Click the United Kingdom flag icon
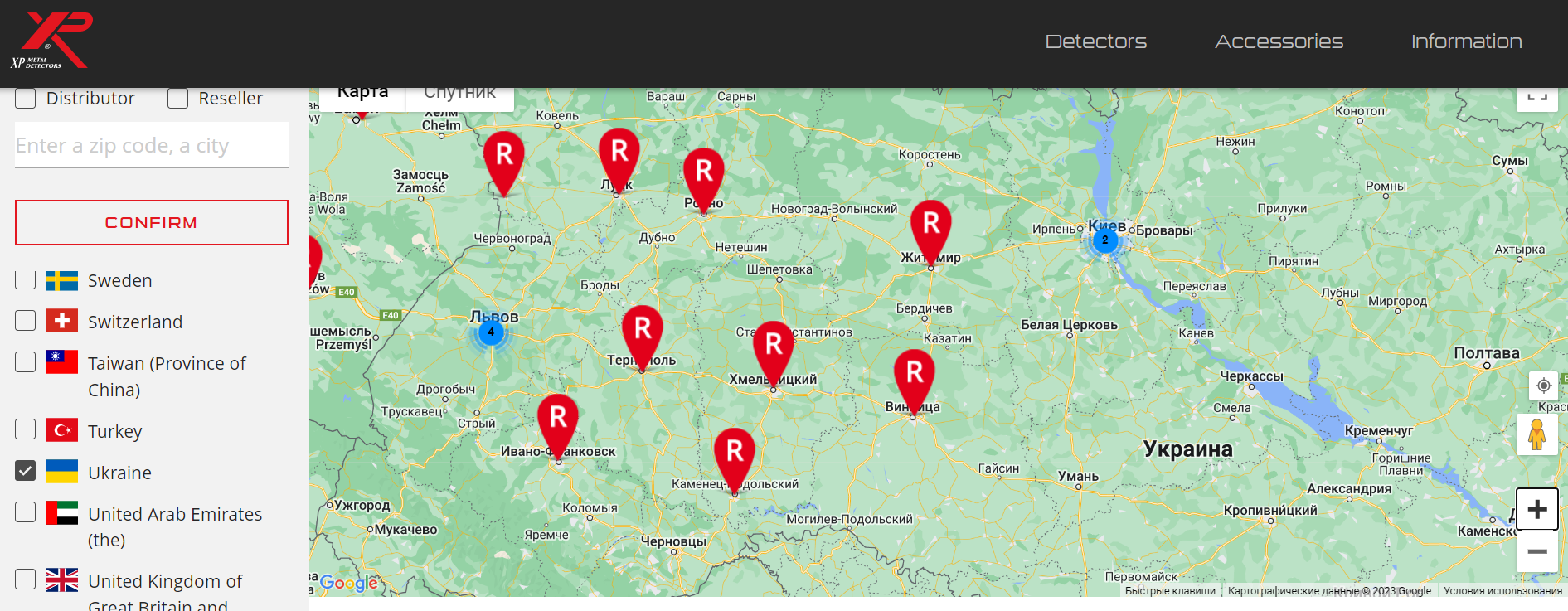The width and height of the screenshot is (1568, 611). coord(62,579)
